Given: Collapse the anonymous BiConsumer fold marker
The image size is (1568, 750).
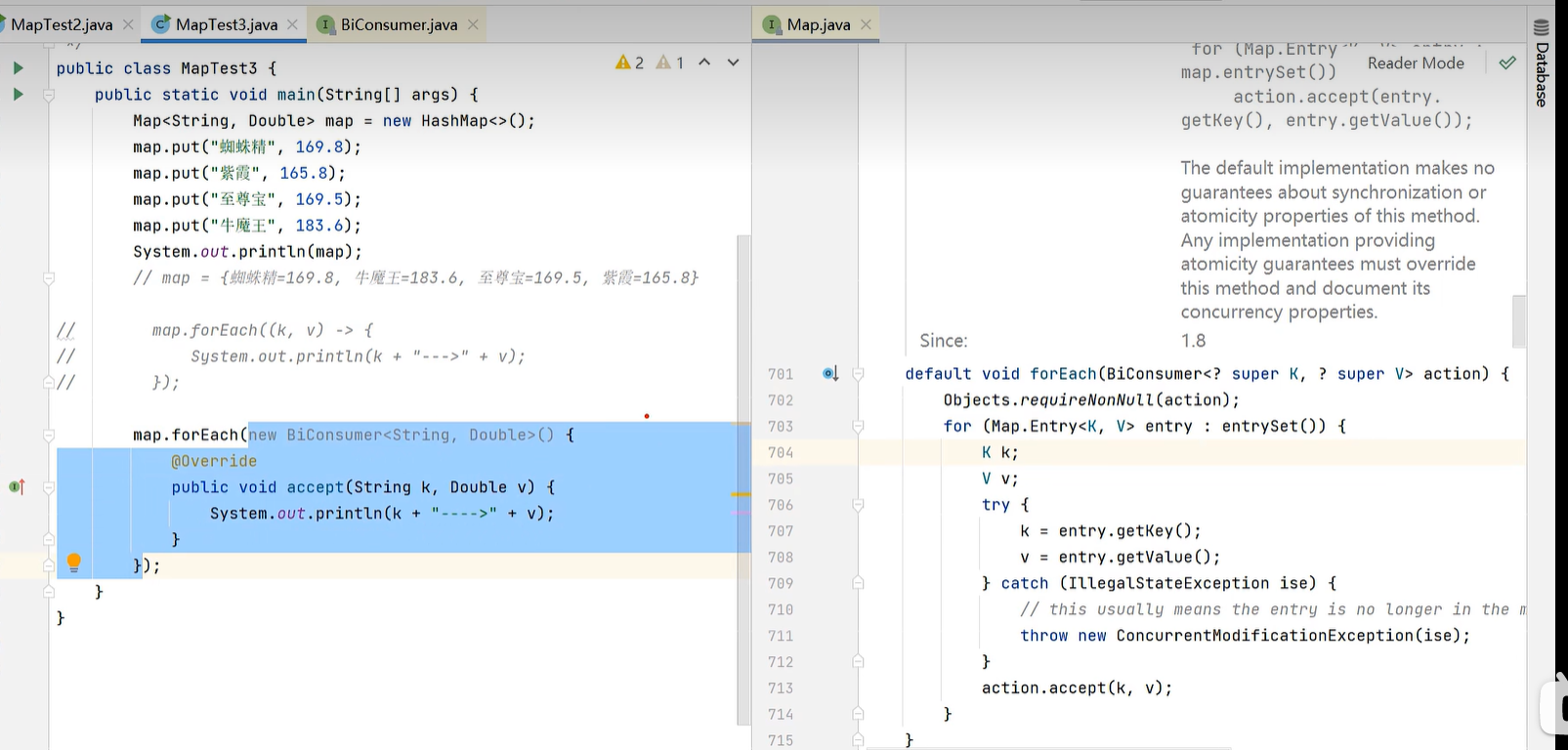Looking at the screenshot, I should (49, 435).
